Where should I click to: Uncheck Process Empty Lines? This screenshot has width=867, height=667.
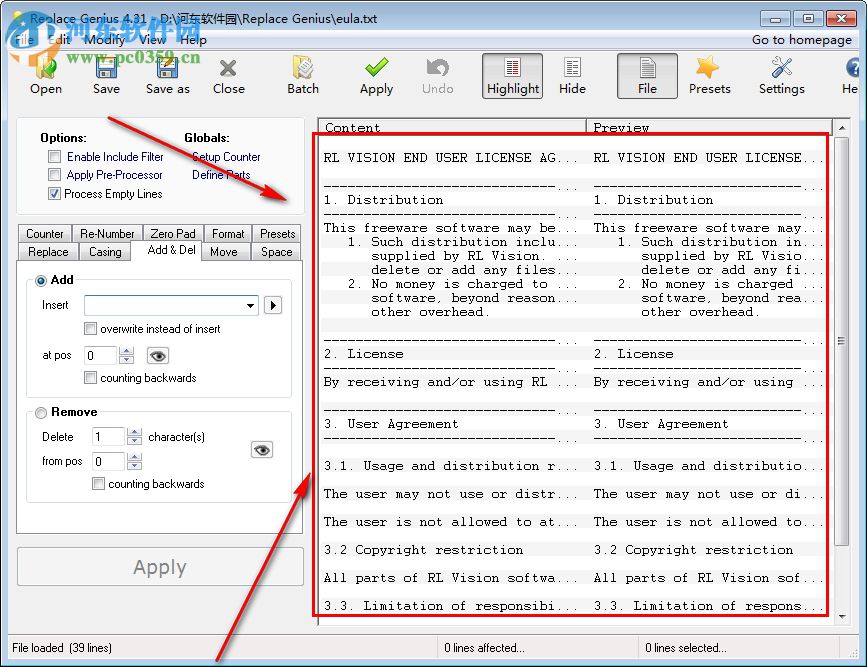click(54, 194)
